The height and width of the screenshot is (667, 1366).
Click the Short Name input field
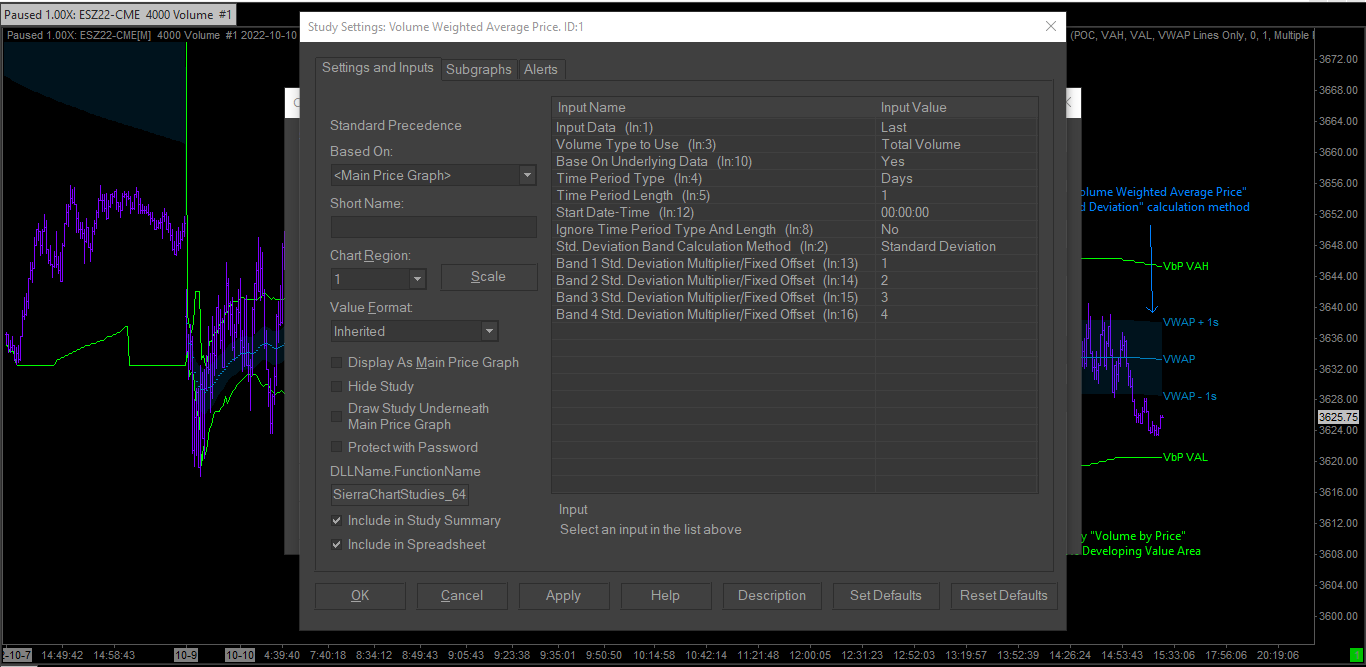(x=434, y=227)
